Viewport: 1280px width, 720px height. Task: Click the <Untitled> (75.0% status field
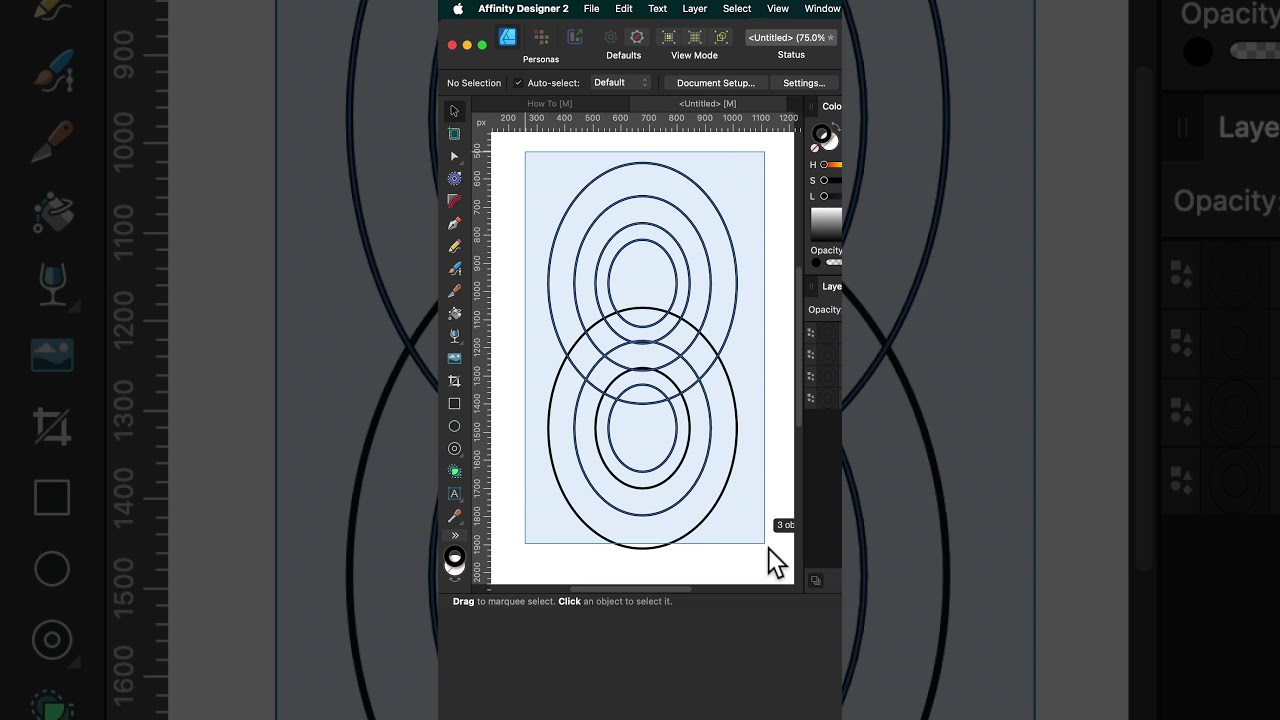point(791,38)
